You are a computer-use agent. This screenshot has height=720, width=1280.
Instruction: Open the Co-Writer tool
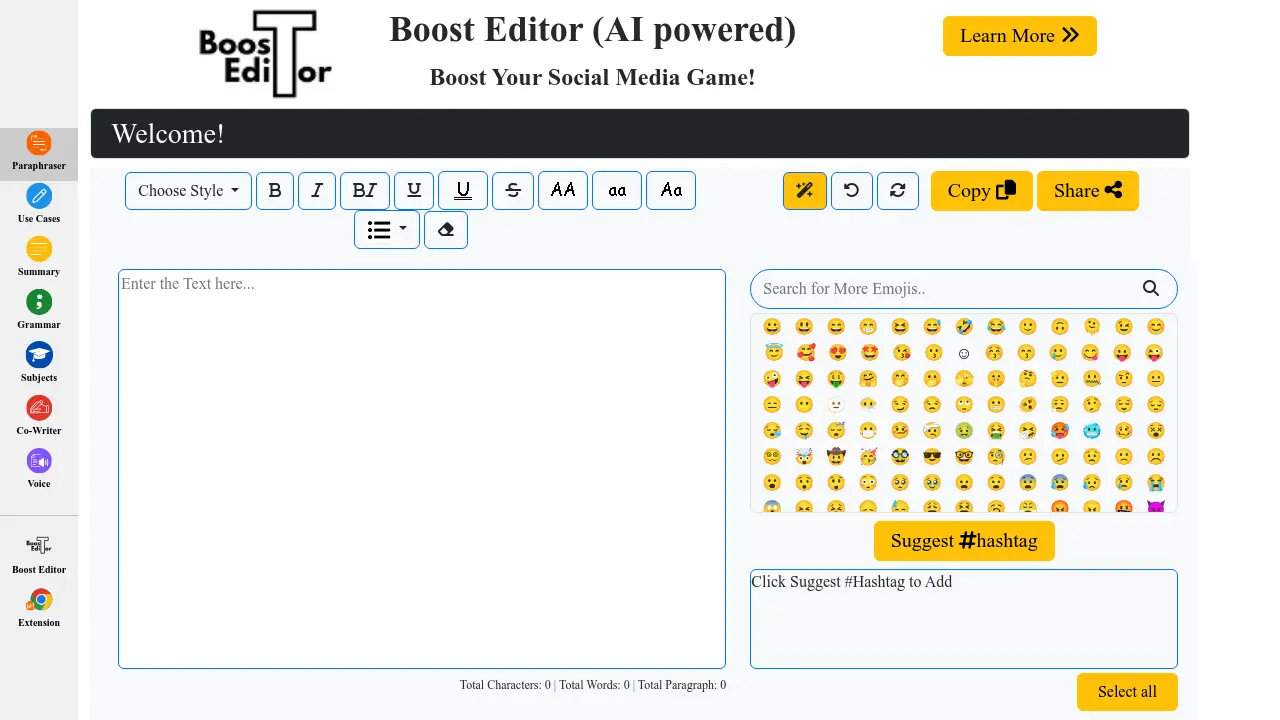39,416
